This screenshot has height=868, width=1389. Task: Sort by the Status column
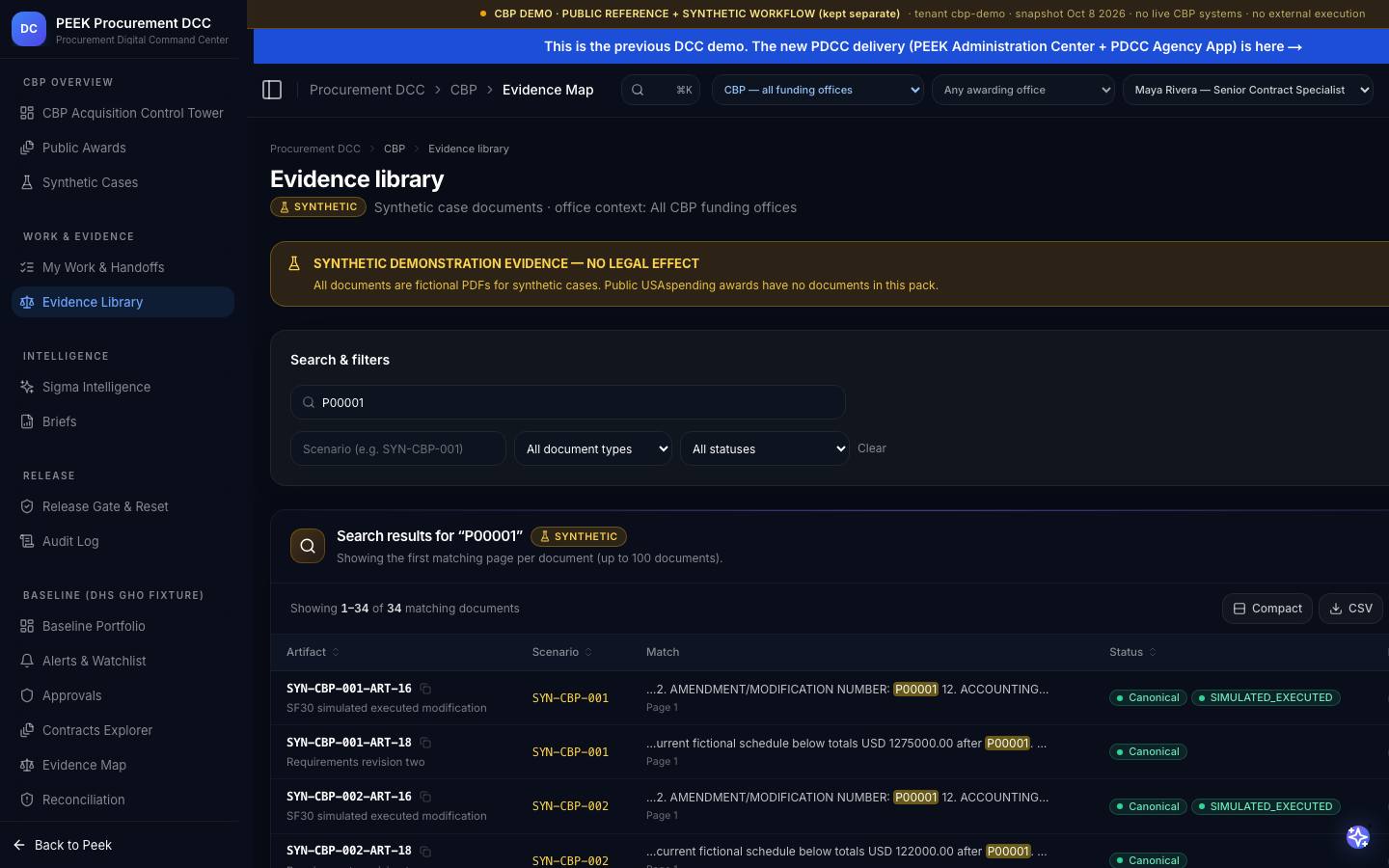(1132, 652)
